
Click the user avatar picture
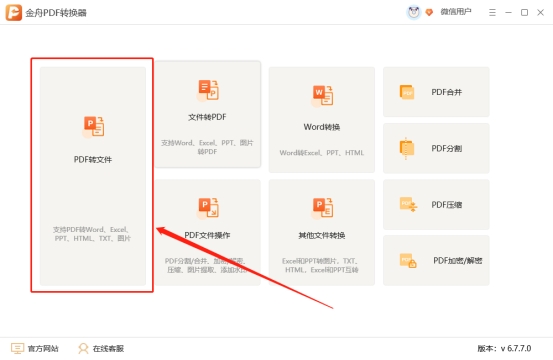414,12
